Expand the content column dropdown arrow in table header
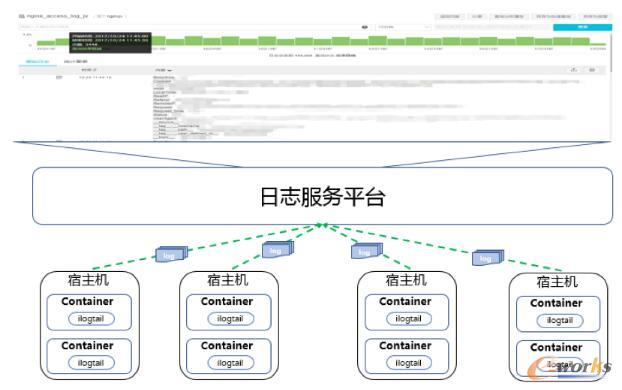The height and width of the screenshot is (390, 622). tap(169, 70)
